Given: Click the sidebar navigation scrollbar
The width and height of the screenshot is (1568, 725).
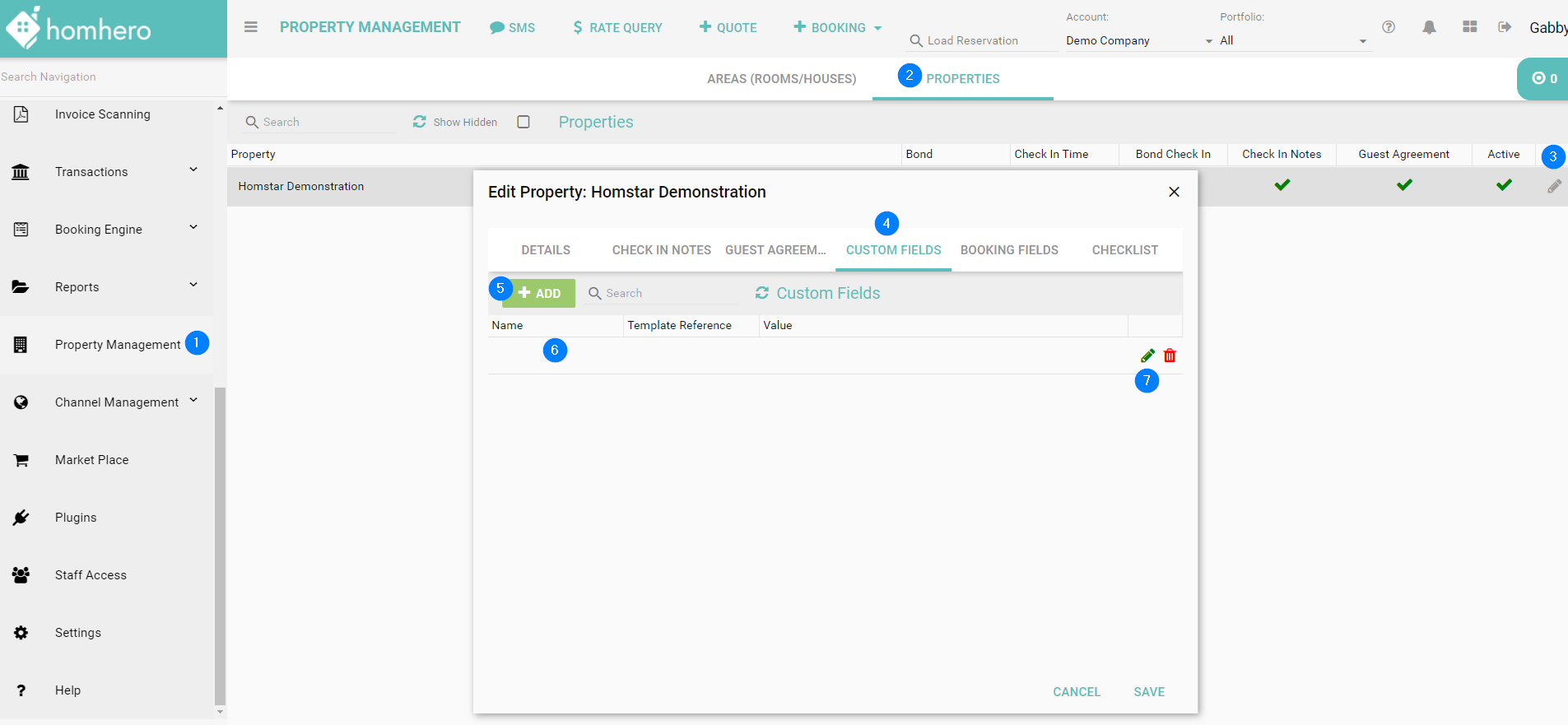Looking at the screenshot, I should point(220,543).
